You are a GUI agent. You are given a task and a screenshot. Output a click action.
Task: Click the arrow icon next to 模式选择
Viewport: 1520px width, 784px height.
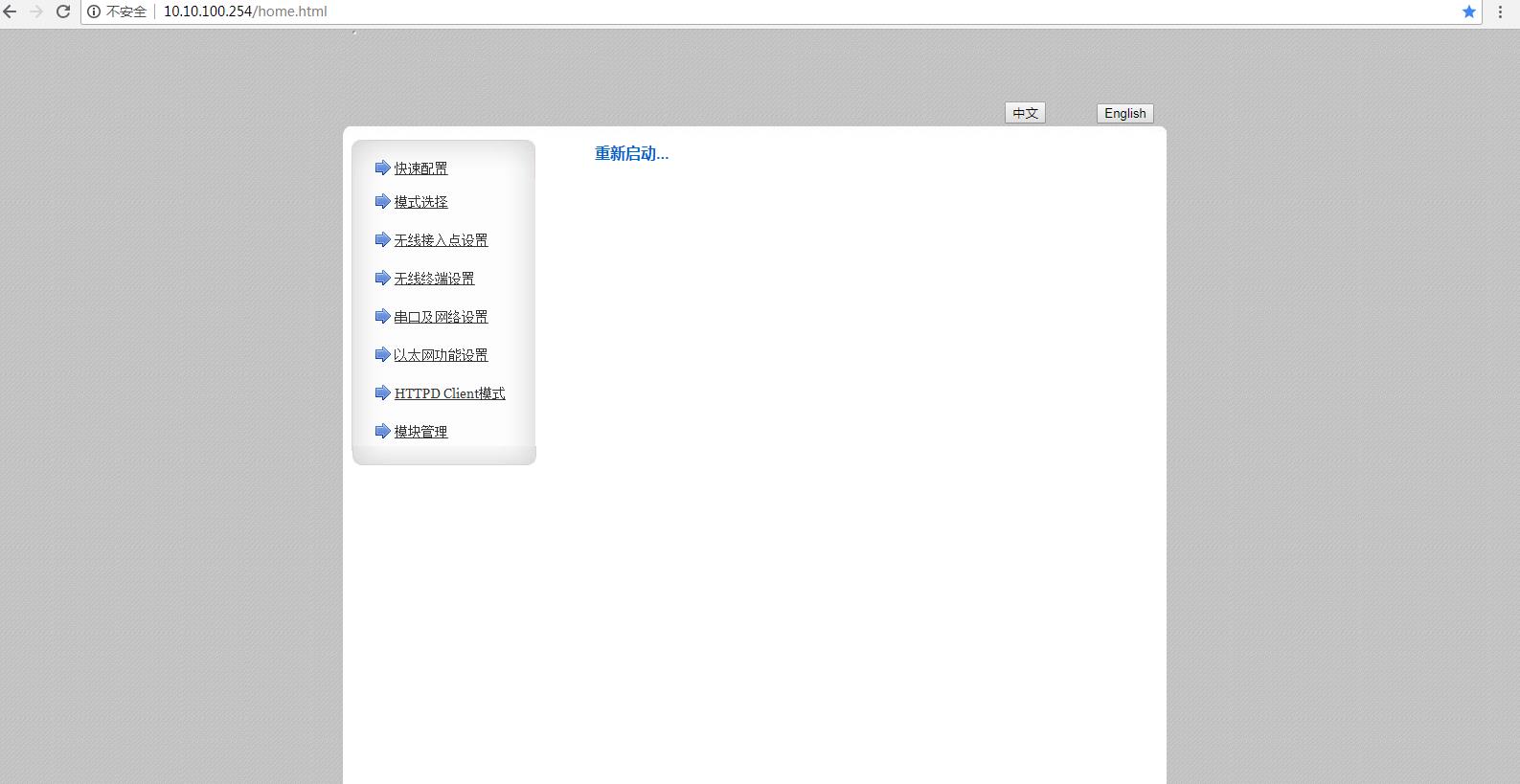(x=382, y=201)
